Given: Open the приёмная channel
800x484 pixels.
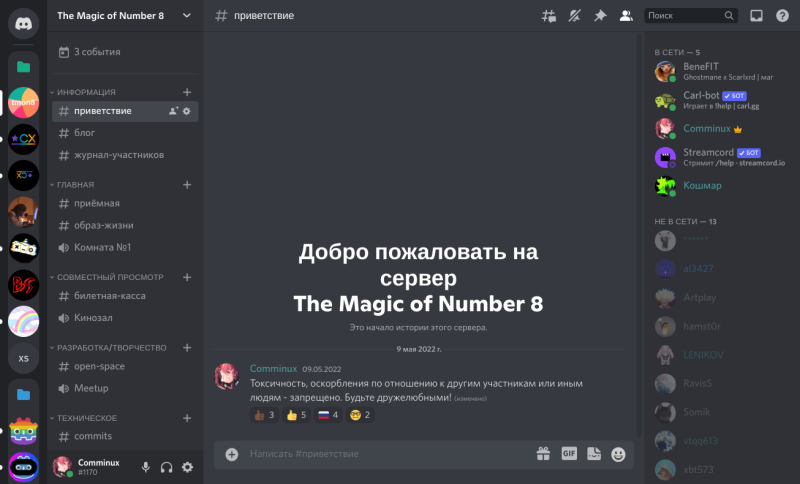Looking at the screenshot, I should tap(125, 203).
